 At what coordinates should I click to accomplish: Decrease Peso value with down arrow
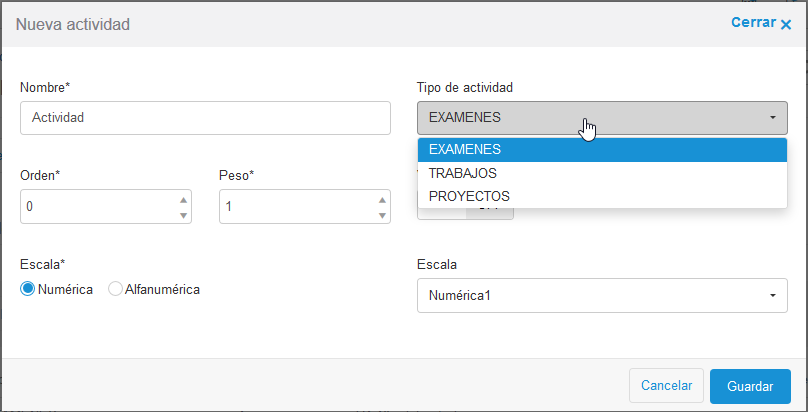click(x=382, y=215)
